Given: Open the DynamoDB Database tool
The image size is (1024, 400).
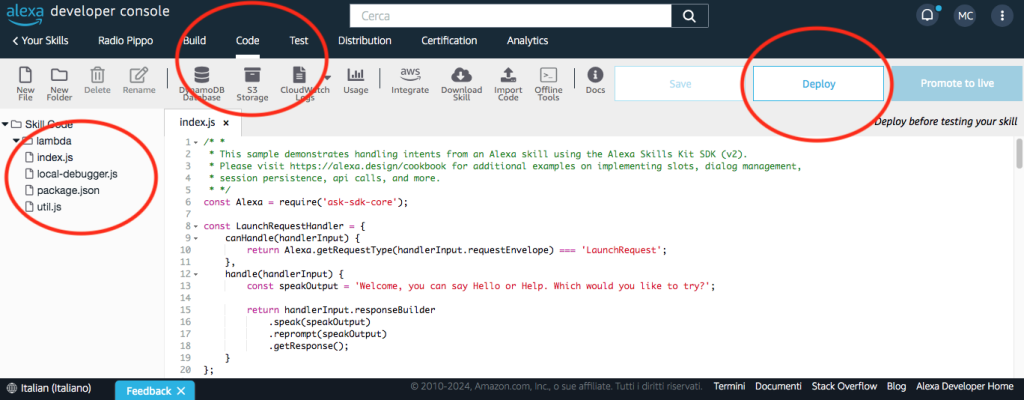Looking at the screenshot, I should point(202,76).
